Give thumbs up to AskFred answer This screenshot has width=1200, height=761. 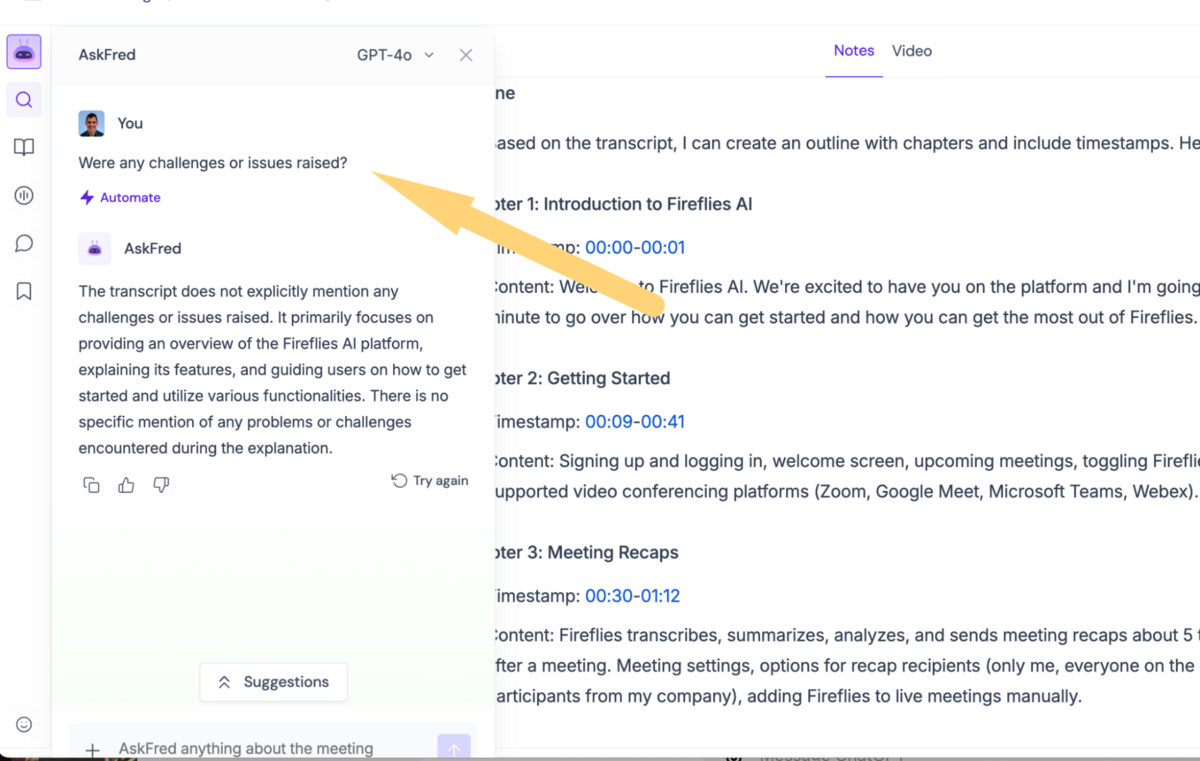(126, 485)
